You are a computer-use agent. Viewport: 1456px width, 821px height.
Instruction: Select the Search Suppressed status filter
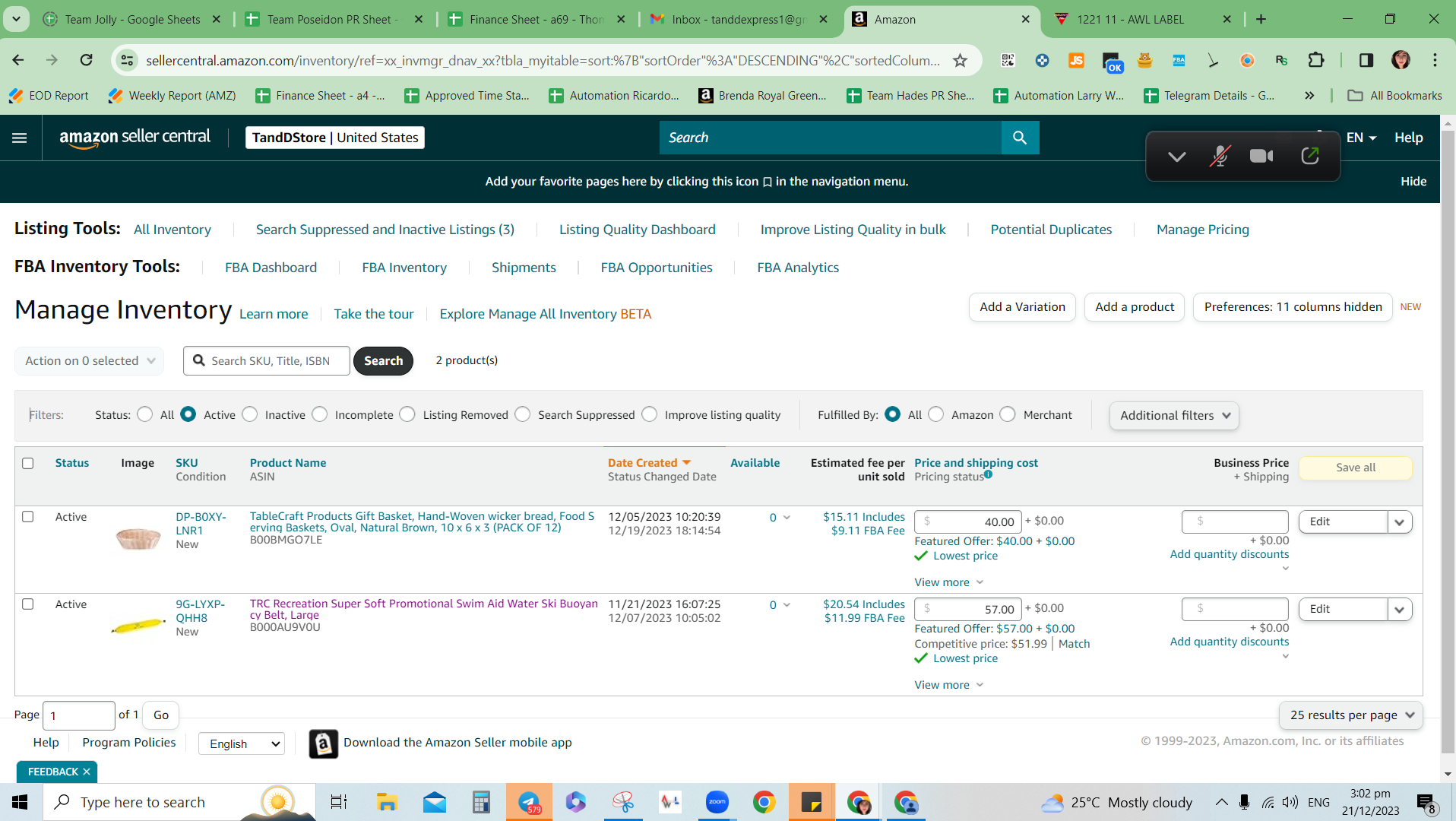click(x=523, y=414)
